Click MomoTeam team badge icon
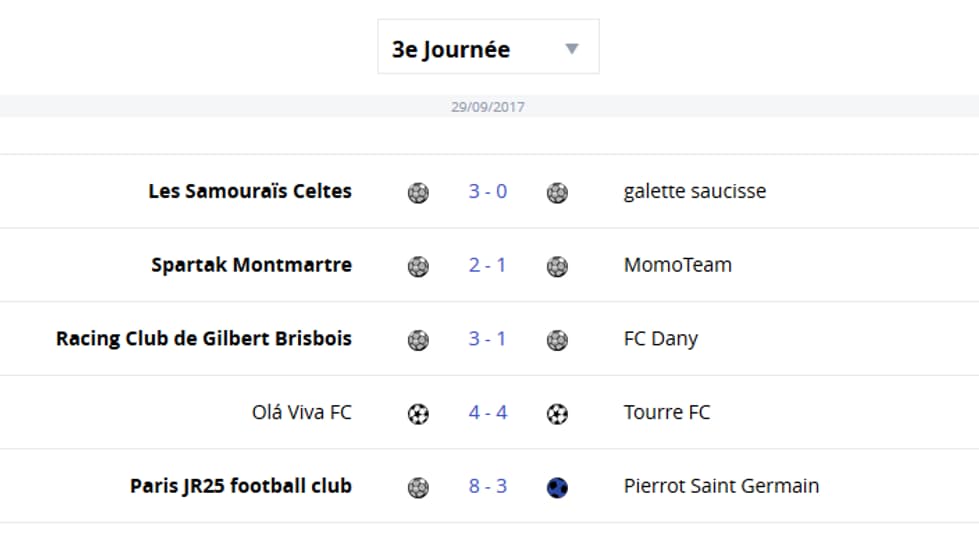The height and width of the screenshot is (551, 979). [557, 266]
